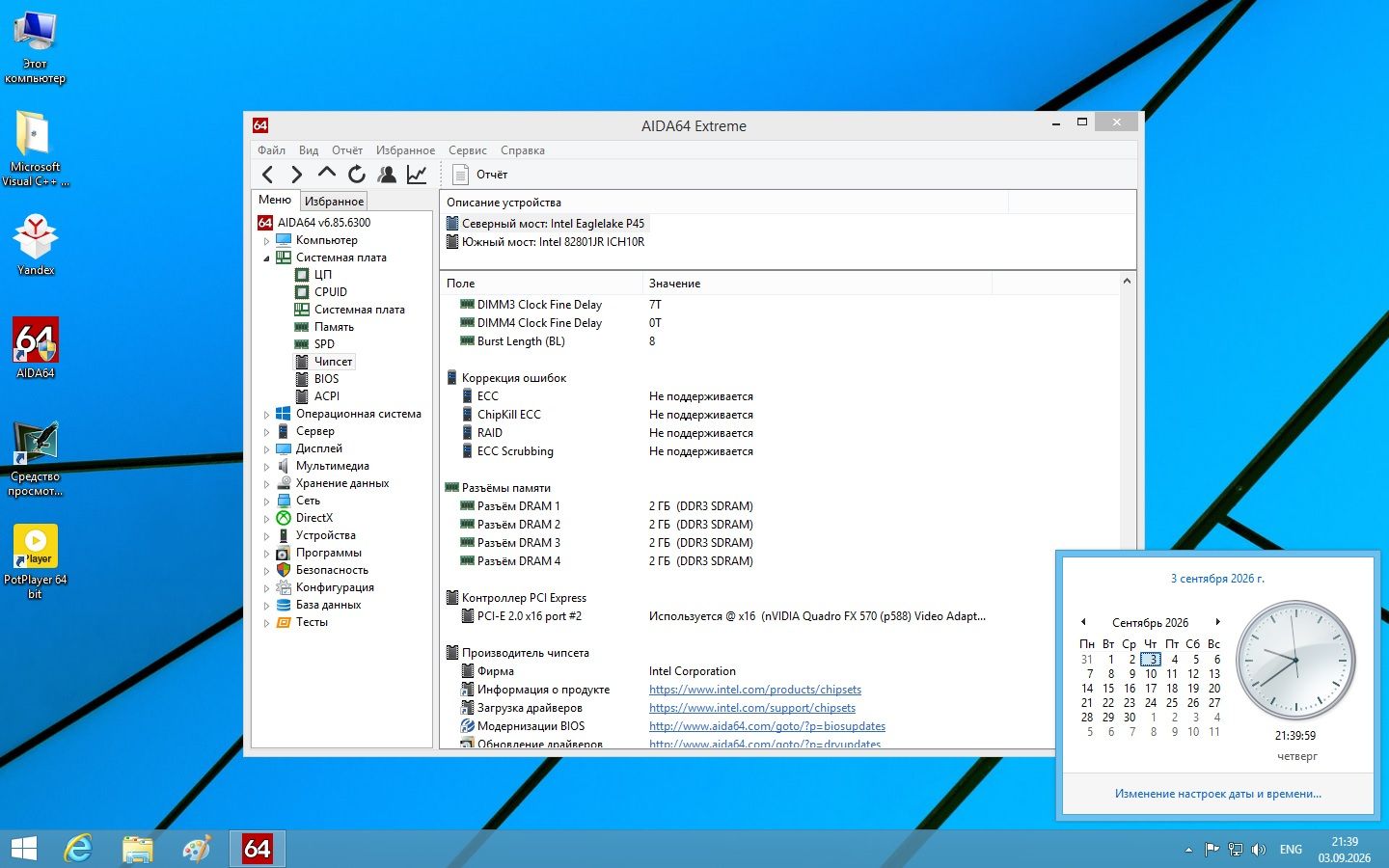The width and height of the screenshot is (1389, 868).
Task: Open the user/favorites person icon in toolbar
Action: (387, 175)
